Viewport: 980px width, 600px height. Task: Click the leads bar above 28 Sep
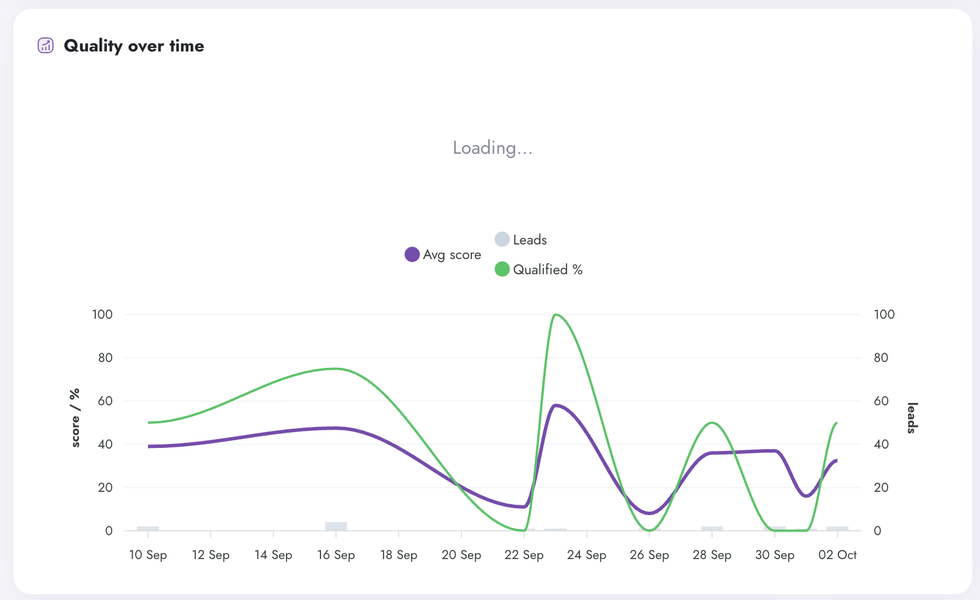coord(712,528)
